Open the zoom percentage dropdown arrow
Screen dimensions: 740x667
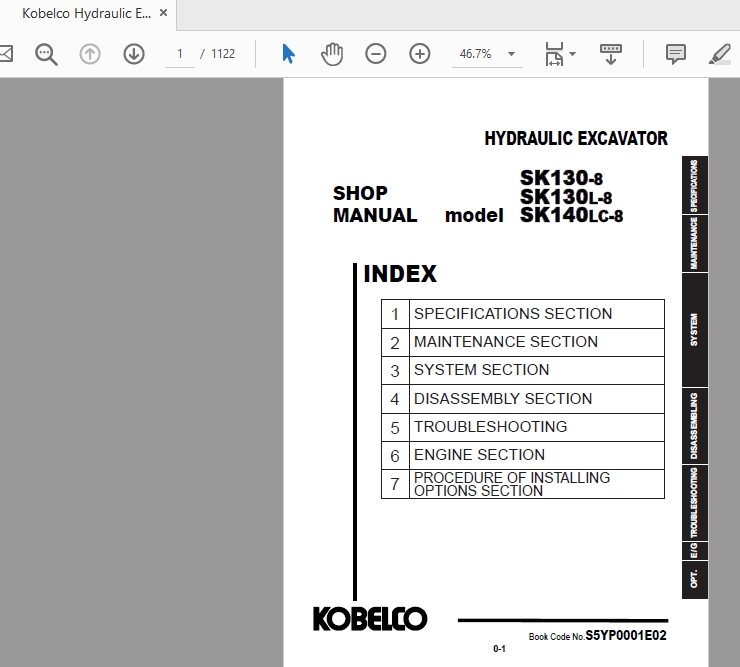pos(512,54)
